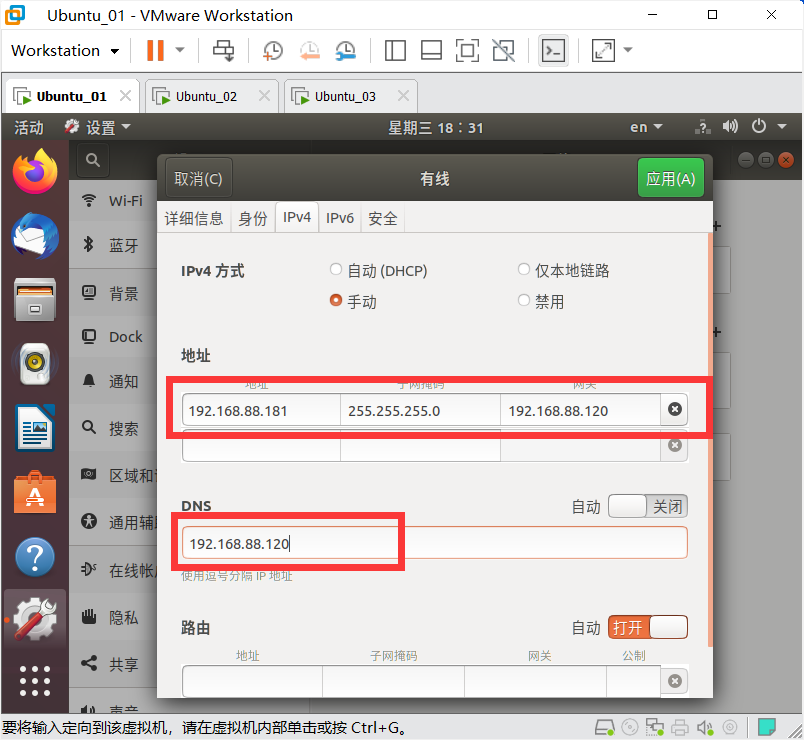804x740 pixels.
Task: Open the en input source menu
Action: pyautogui.click(x=646, y=127)
